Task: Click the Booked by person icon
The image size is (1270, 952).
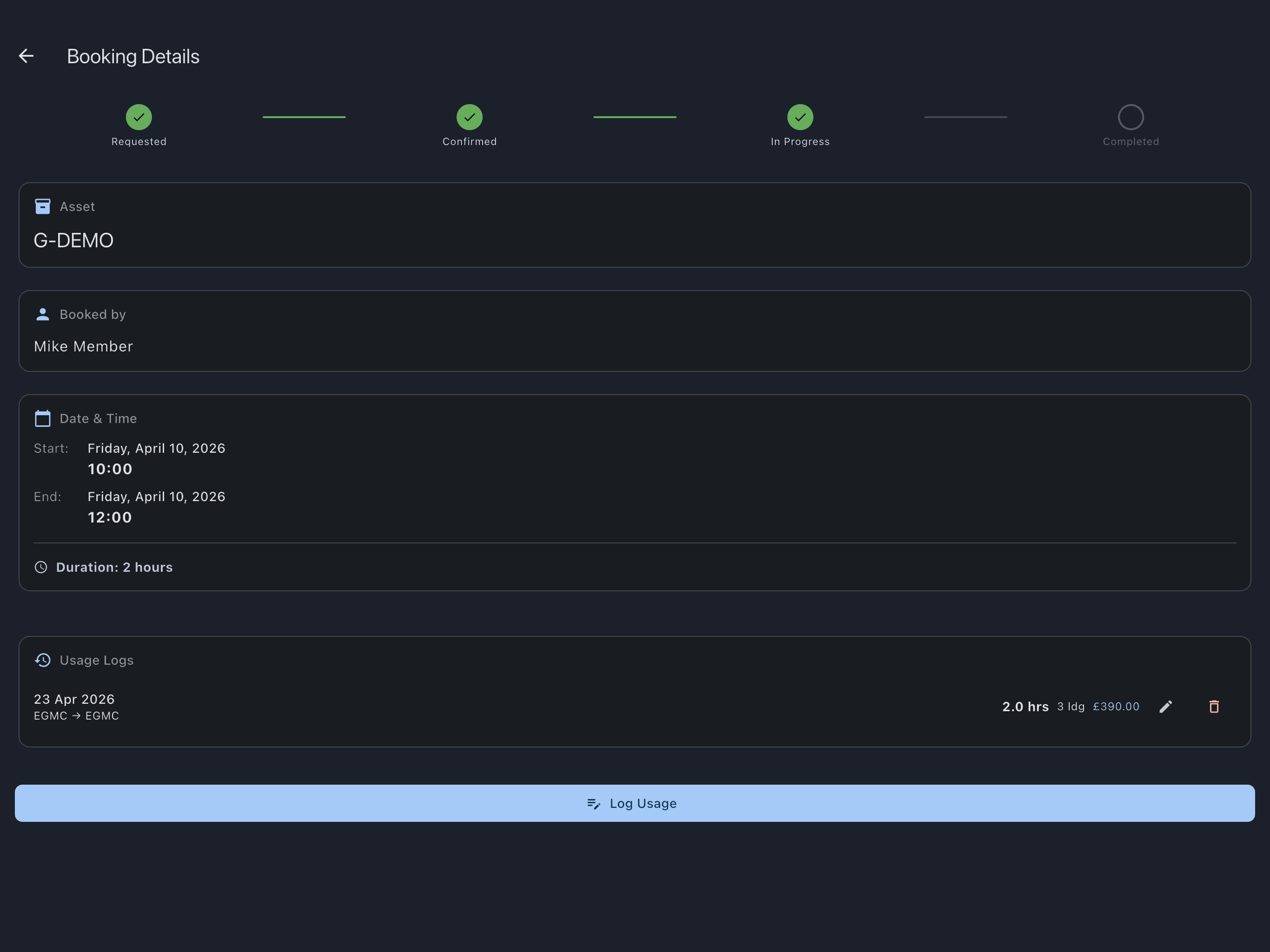Action: 42,314
